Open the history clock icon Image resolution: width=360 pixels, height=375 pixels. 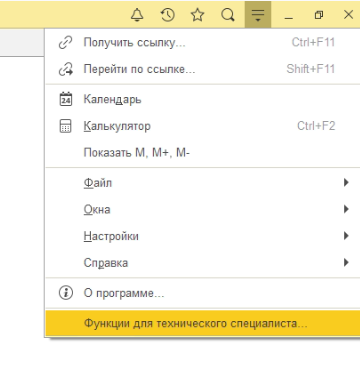(x=167, y=15)
